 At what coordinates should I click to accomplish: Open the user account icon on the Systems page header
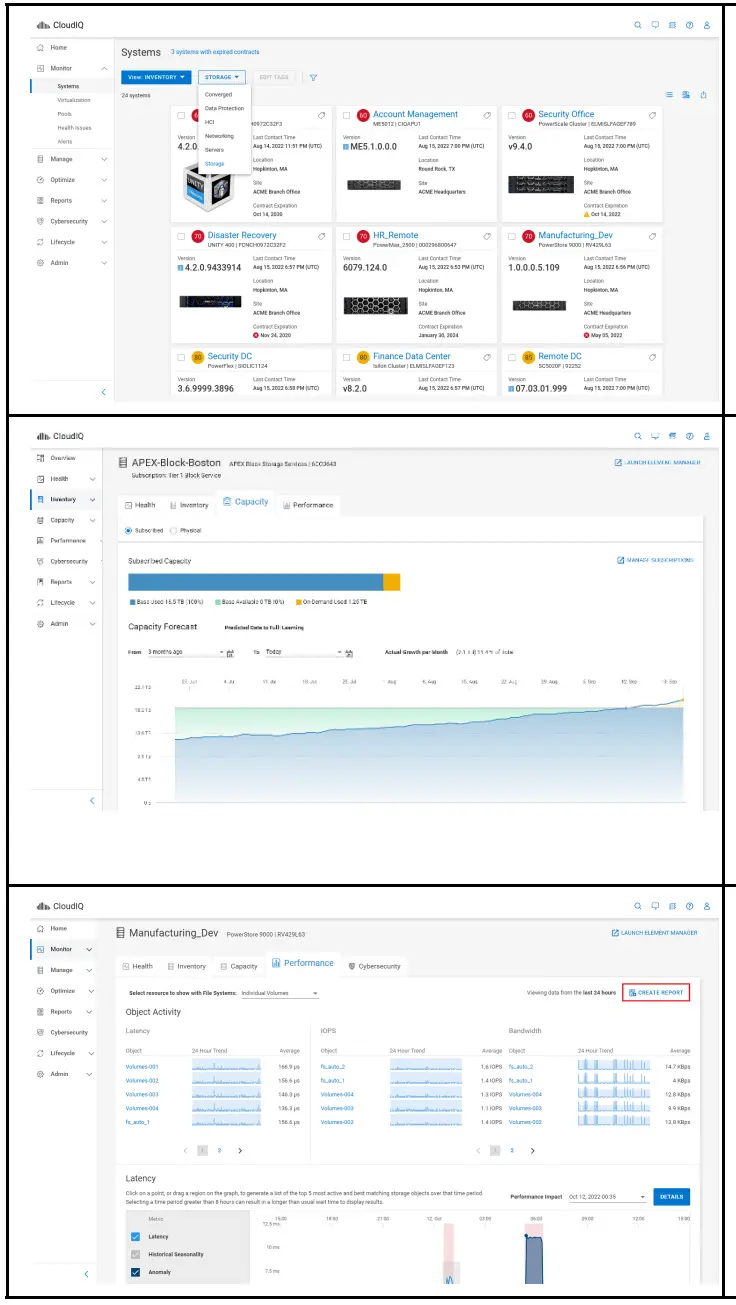[x=706, y=25]
